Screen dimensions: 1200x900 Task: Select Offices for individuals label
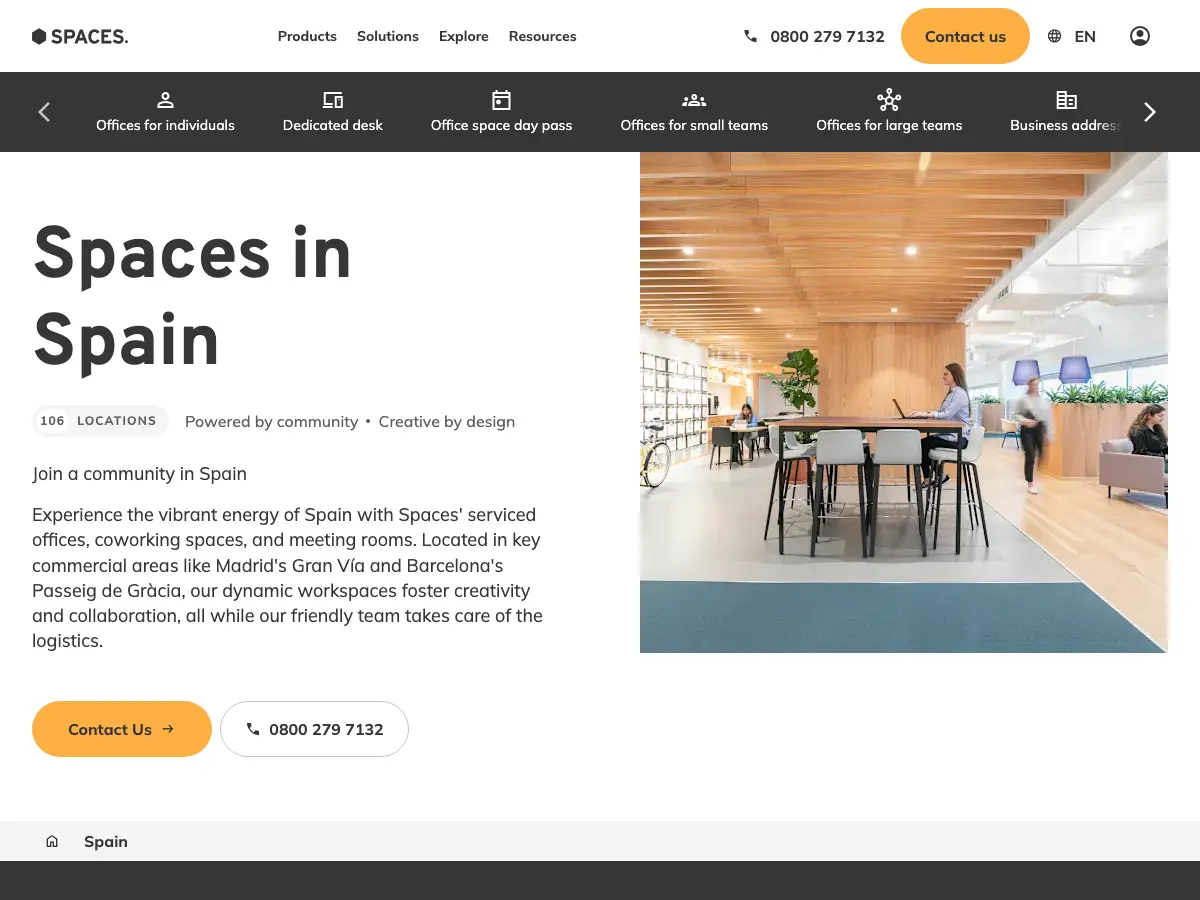click(x=166, y=125)
